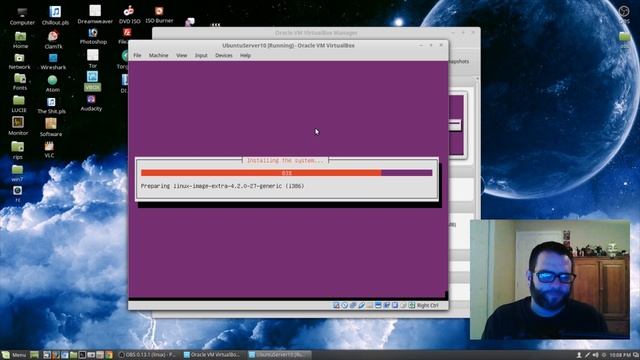The width and height of the screenshot is (640, 360).
Task: Launch the Software desktop icon
Action: (x=51, y=128)
